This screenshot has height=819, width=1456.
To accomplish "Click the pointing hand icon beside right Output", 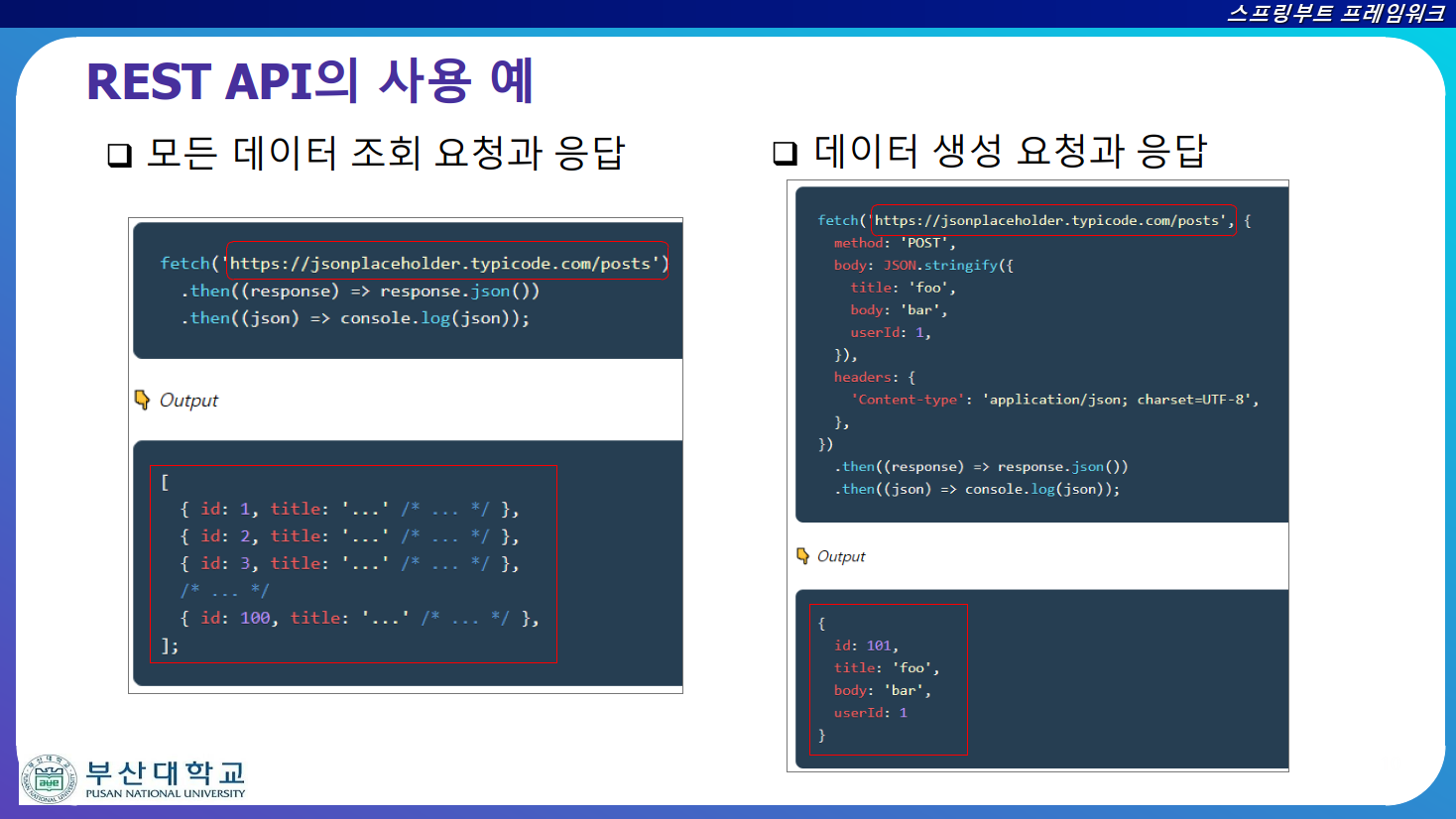I will (x=803, y=556).
